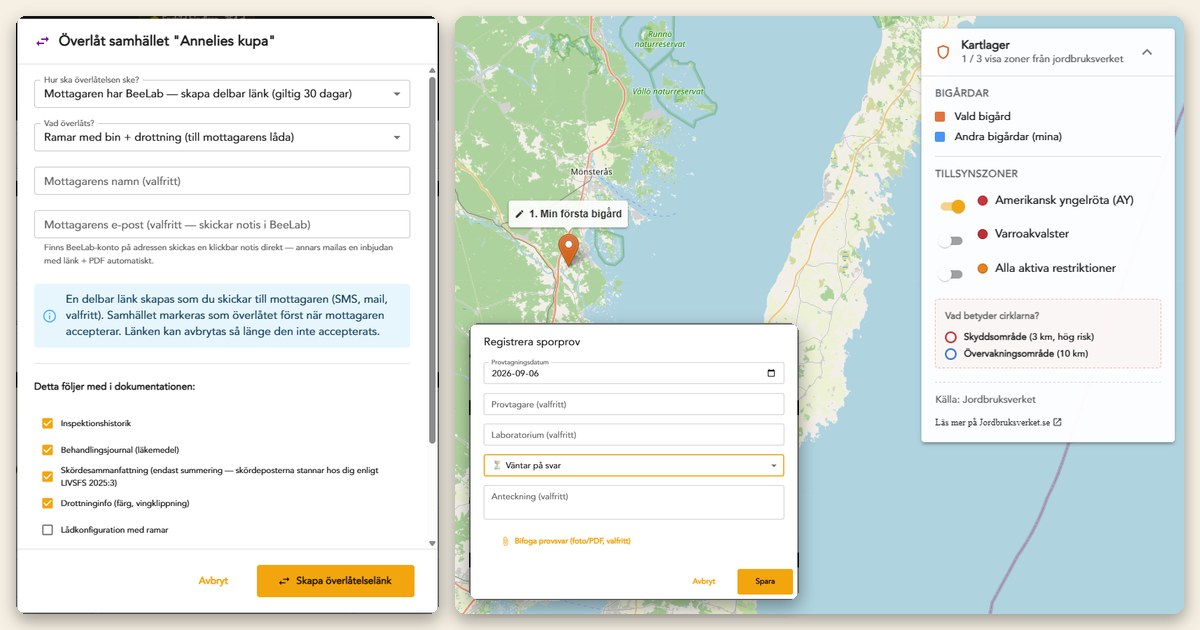The image size is (1200, 630).
Task: Click the orange Vald bigård color swatch
Action: point(940,117)
